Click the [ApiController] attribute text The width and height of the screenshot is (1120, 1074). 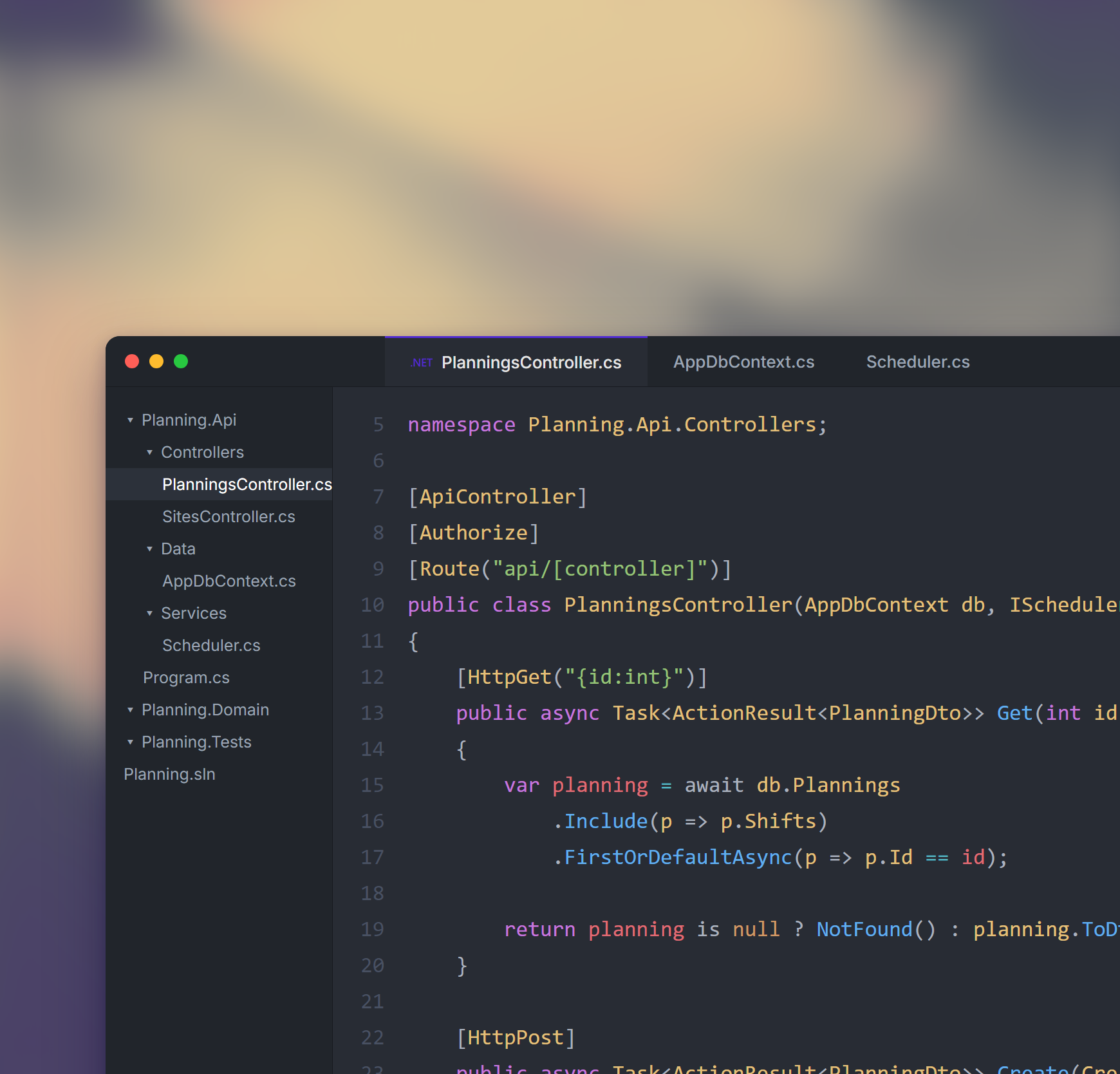click(498, 496)
